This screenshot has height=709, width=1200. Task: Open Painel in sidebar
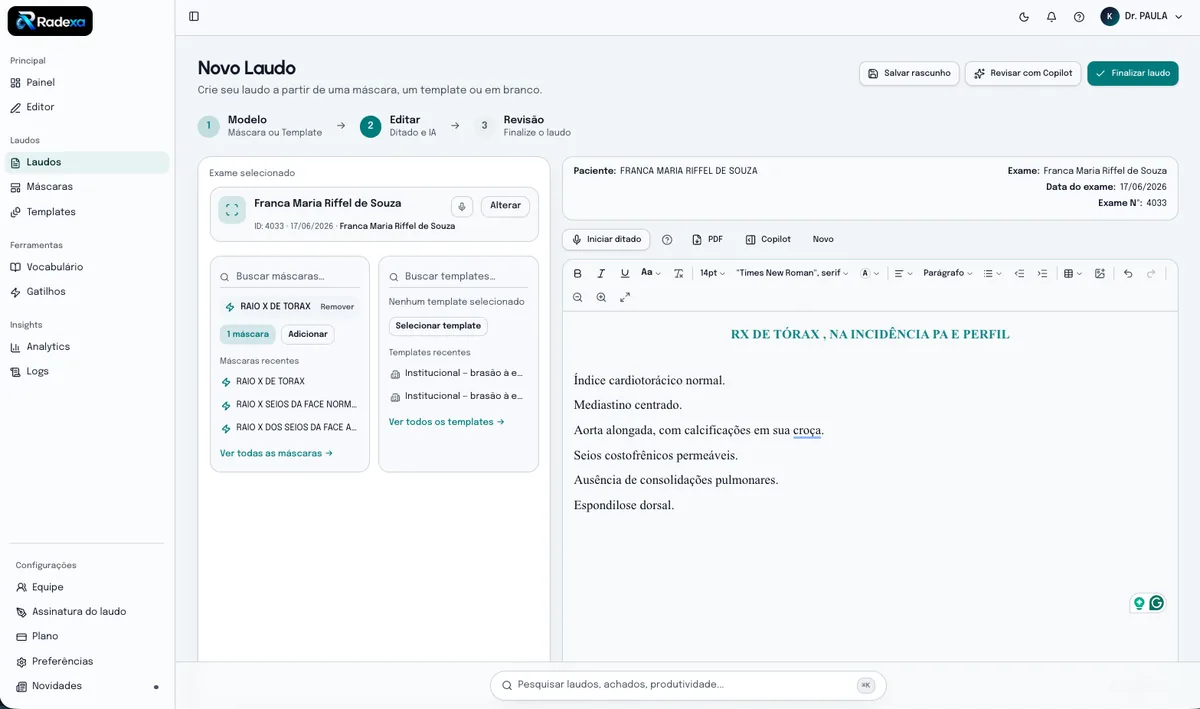point(85,83)
